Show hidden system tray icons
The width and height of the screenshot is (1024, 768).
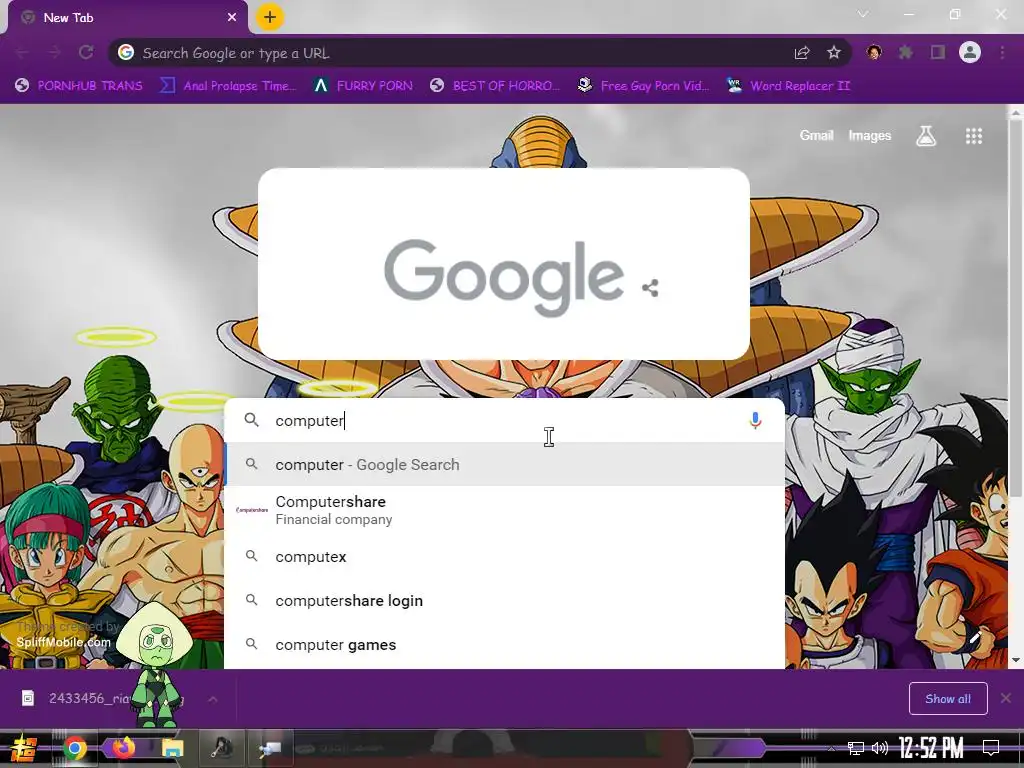click(x=831, y=748)
